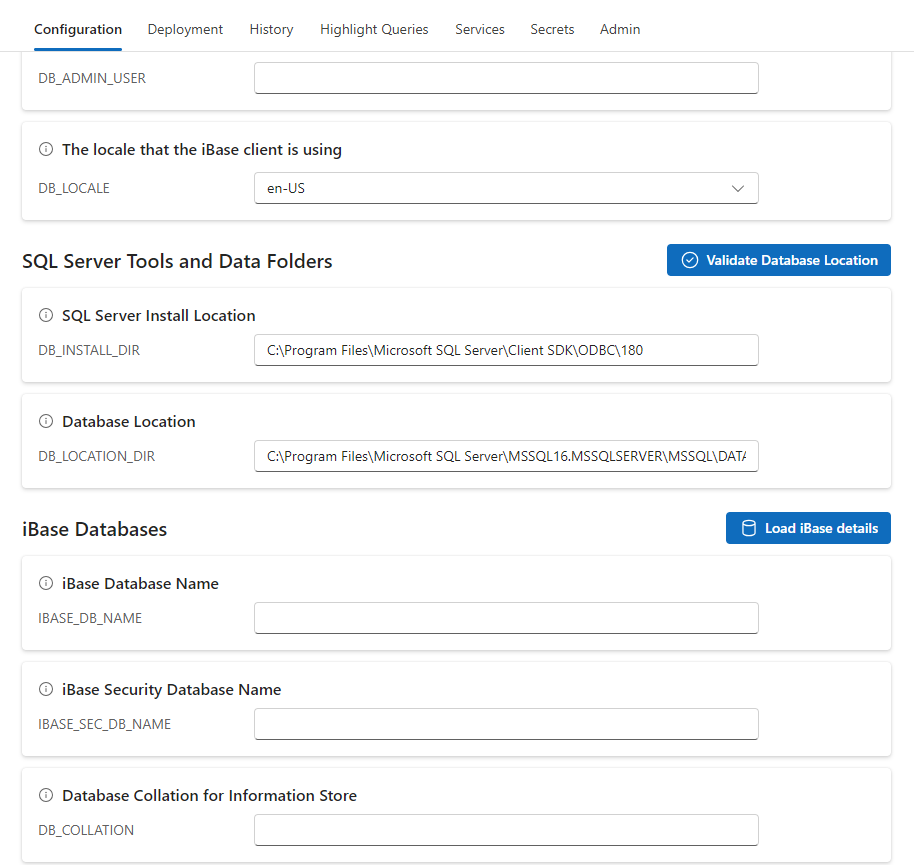
Task: Click the IBASE_SEC_DB_NAME input field
Action: point(506,725)
